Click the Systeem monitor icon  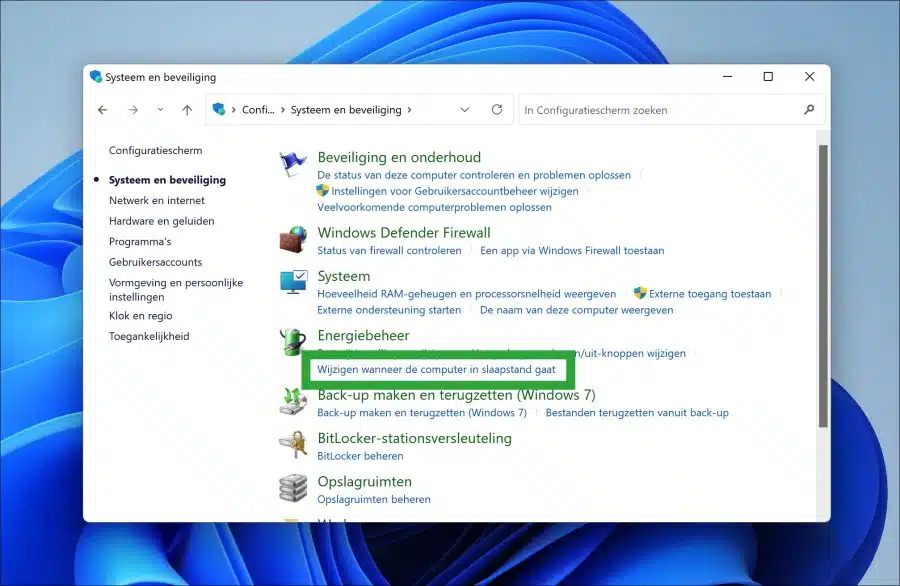coord(293,282)
